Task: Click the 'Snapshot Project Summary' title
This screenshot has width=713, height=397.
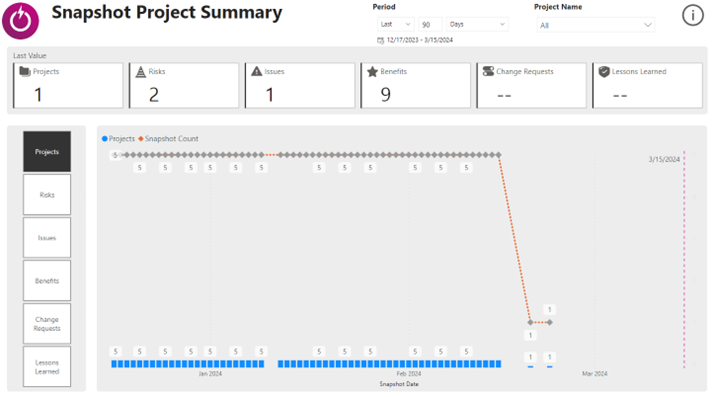Action: pos(167,12)
